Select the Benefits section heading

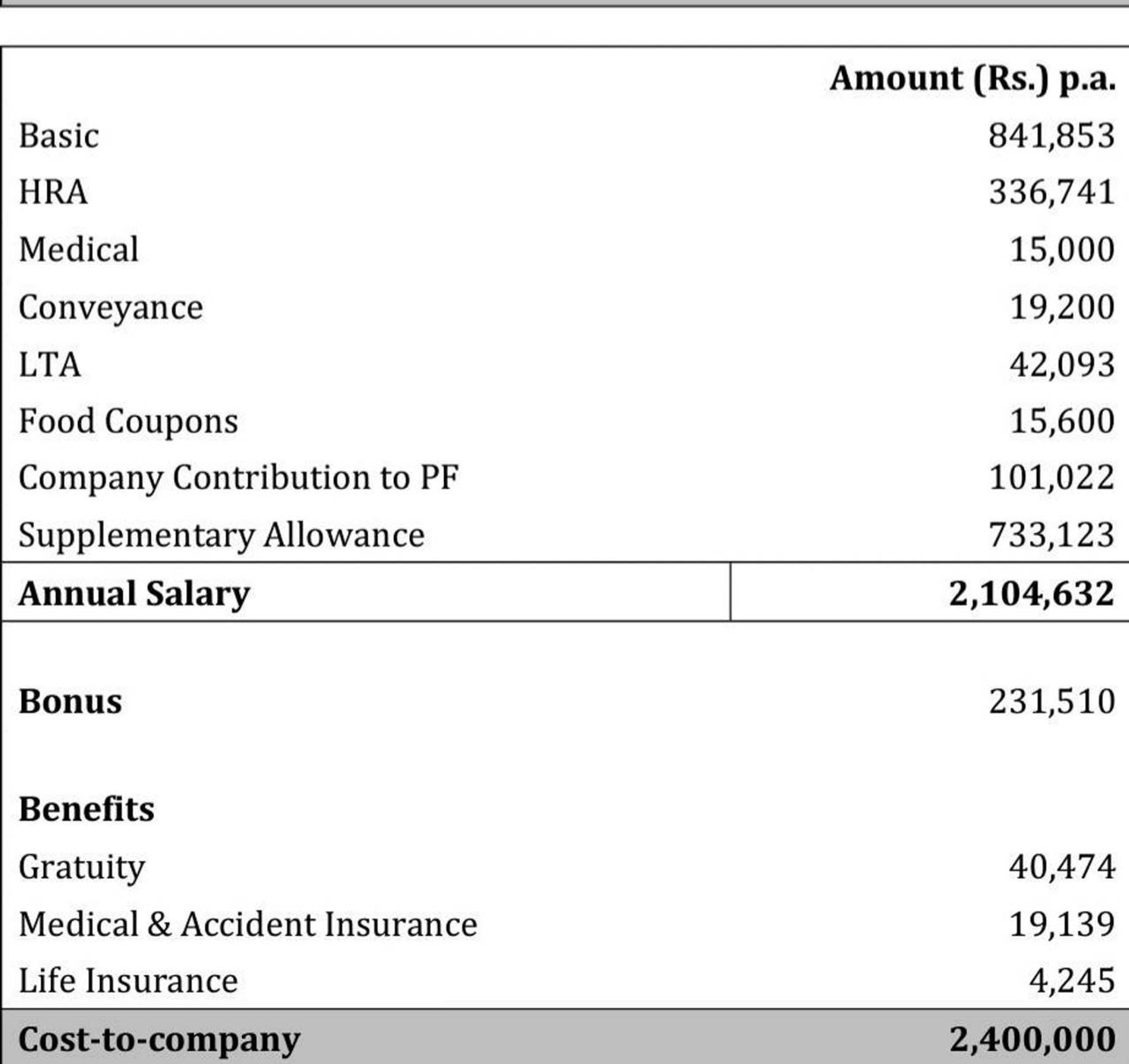click(x=87, y=809)
